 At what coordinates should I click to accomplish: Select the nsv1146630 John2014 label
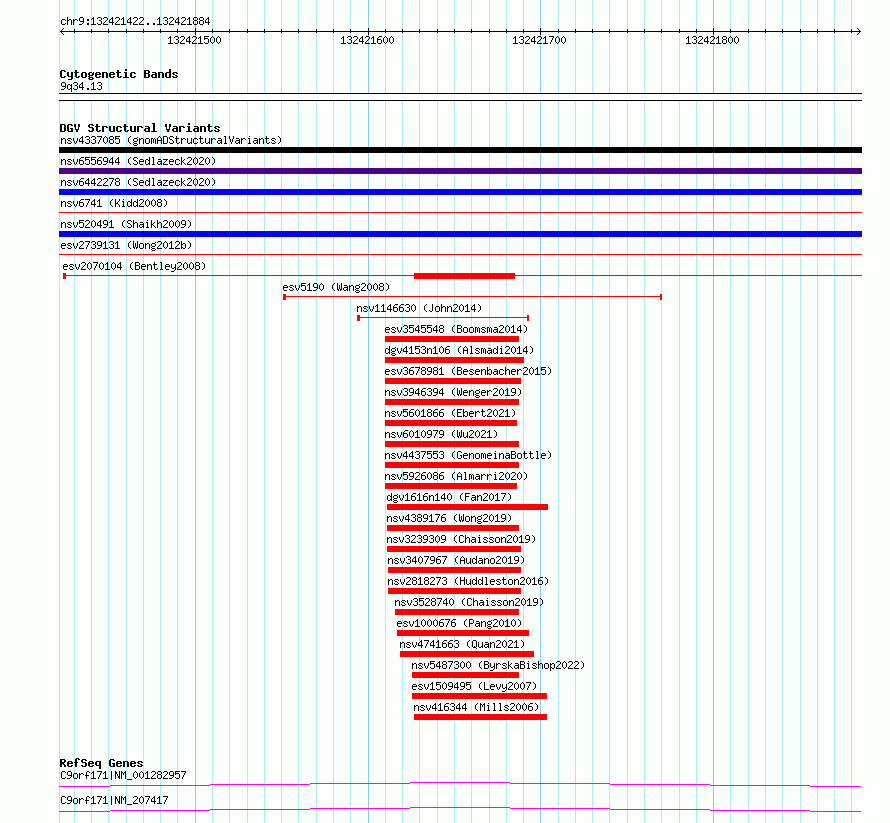[x=419, y=308]
